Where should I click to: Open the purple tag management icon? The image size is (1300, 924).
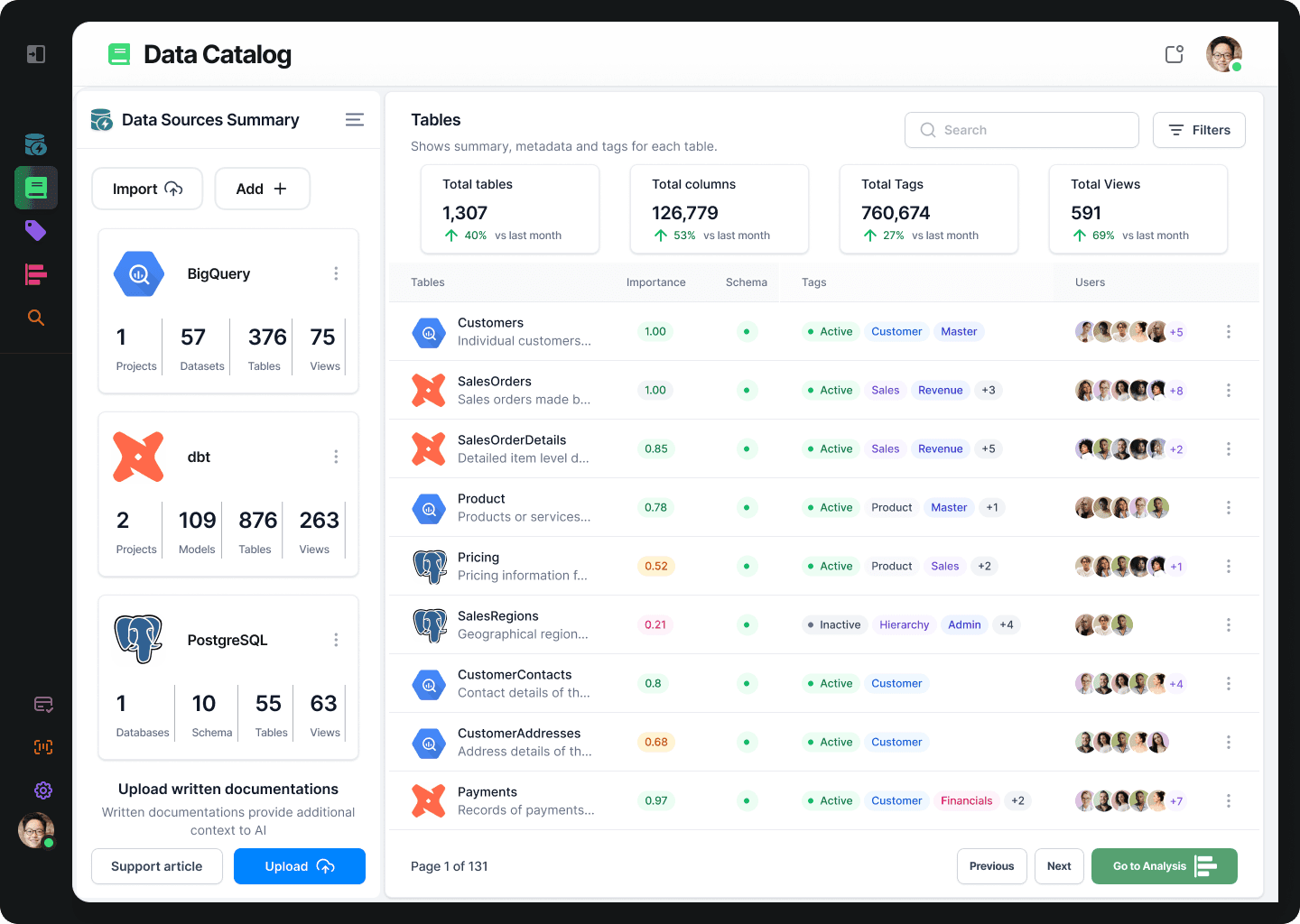[x=35, y=231]
